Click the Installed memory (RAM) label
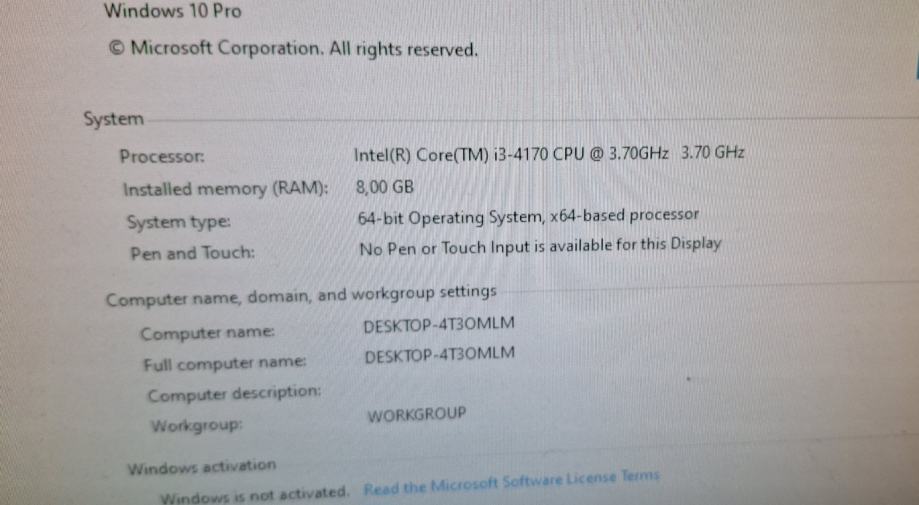 (226, 189)
